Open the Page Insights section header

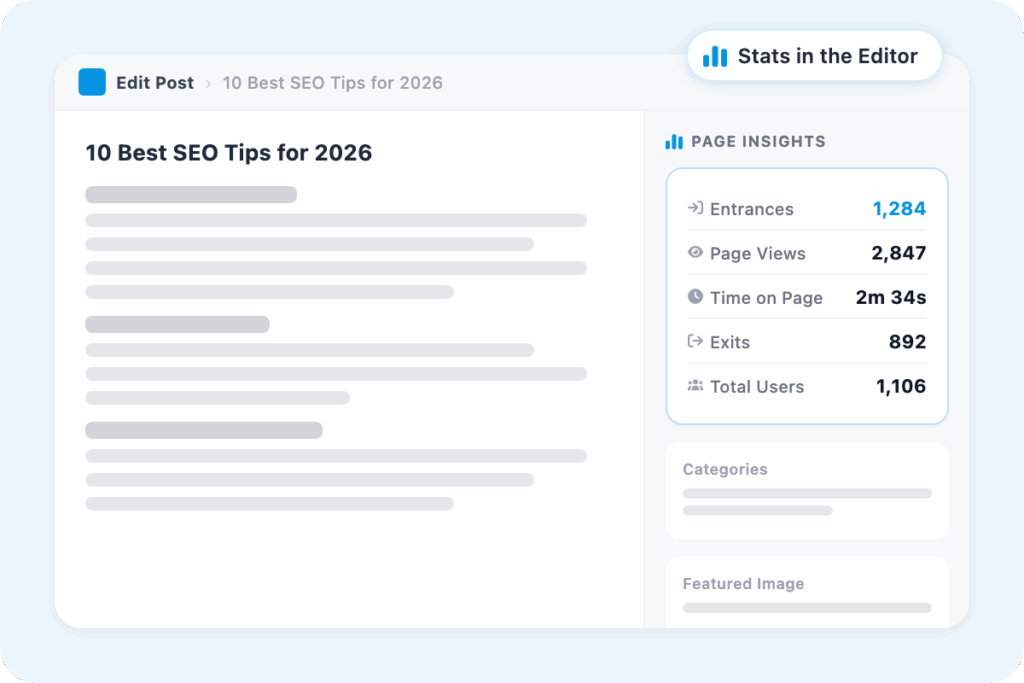758,142
